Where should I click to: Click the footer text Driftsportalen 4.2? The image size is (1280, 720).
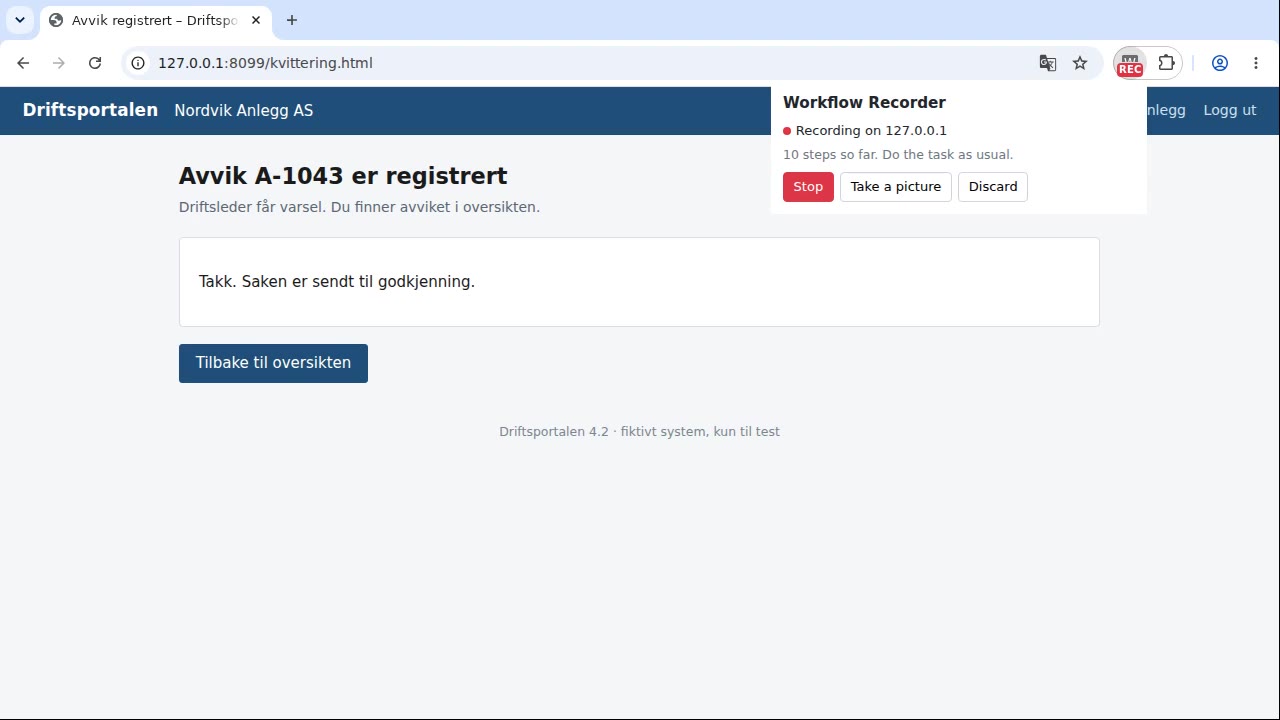(554, 432)
